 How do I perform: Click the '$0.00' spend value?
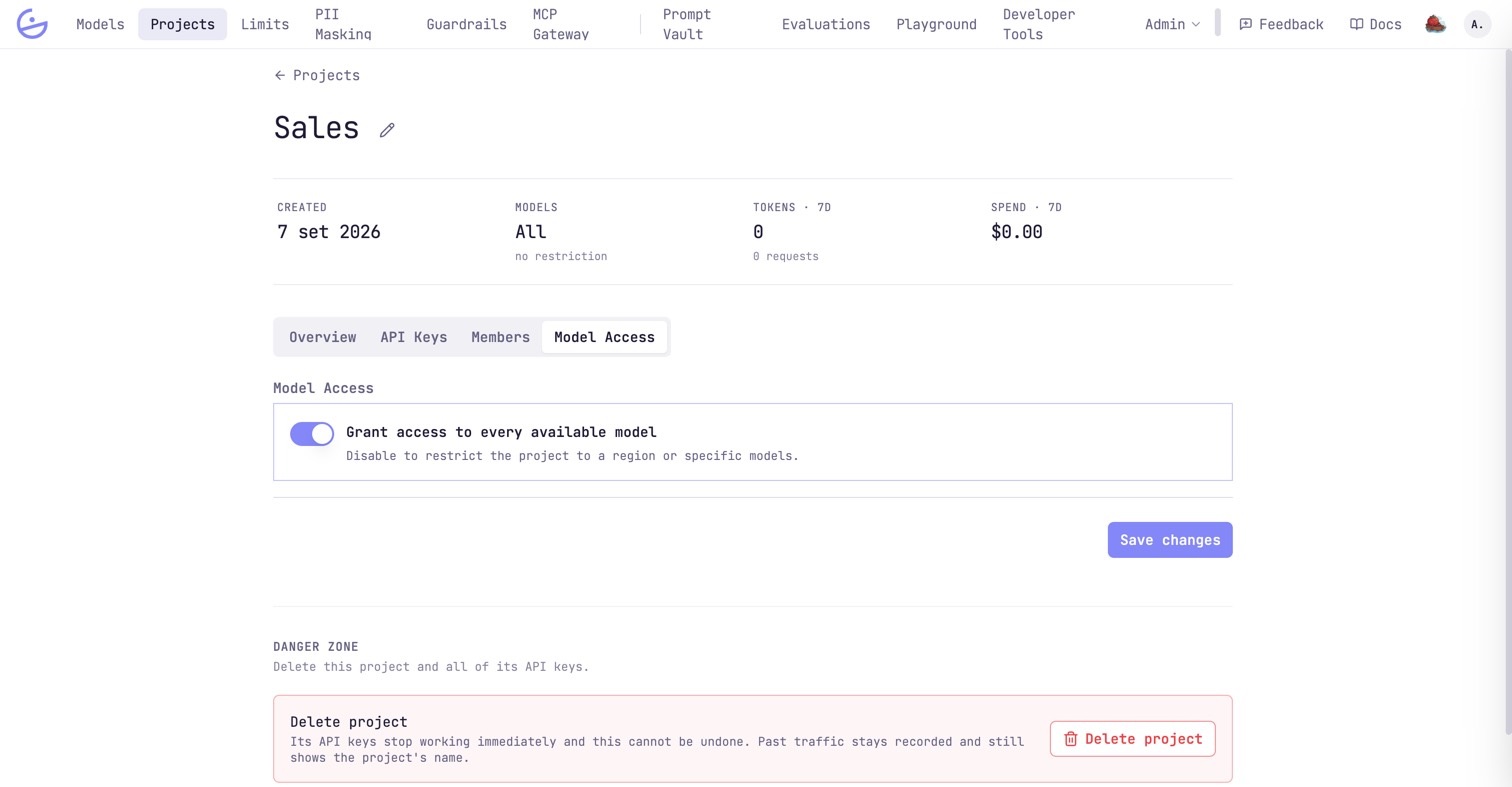point(1016,232)
